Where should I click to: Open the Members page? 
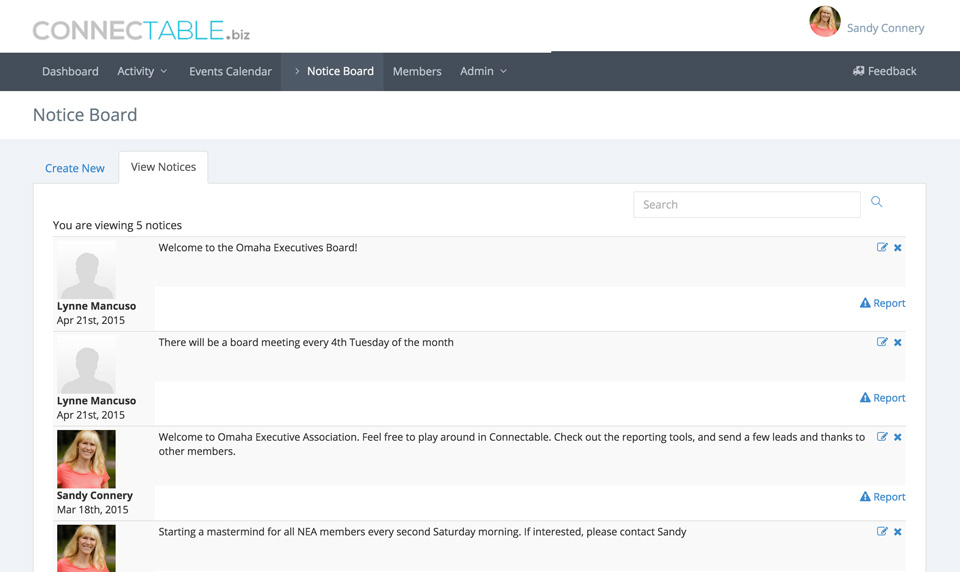pyautogui.click(x=417, y=71)
